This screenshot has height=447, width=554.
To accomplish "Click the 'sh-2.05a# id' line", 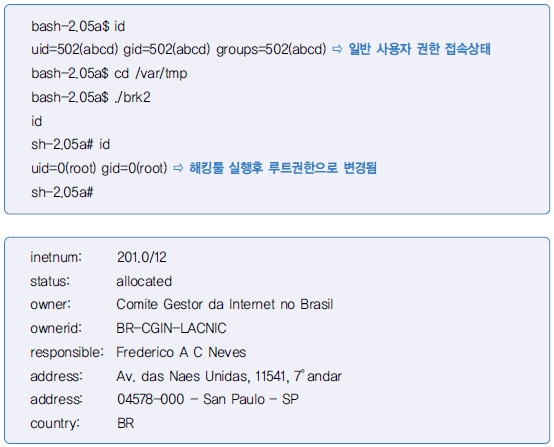I will [71, 144].
